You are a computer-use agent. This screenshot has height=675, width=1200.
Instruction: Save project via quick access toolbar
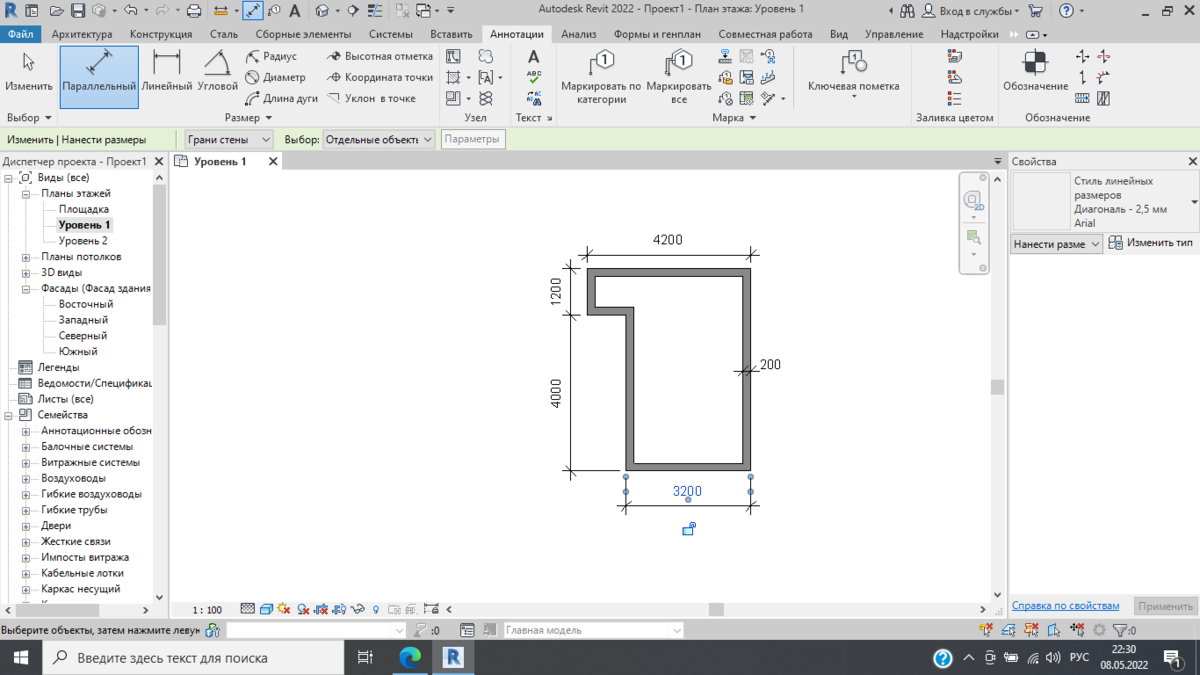click(77, 11)
